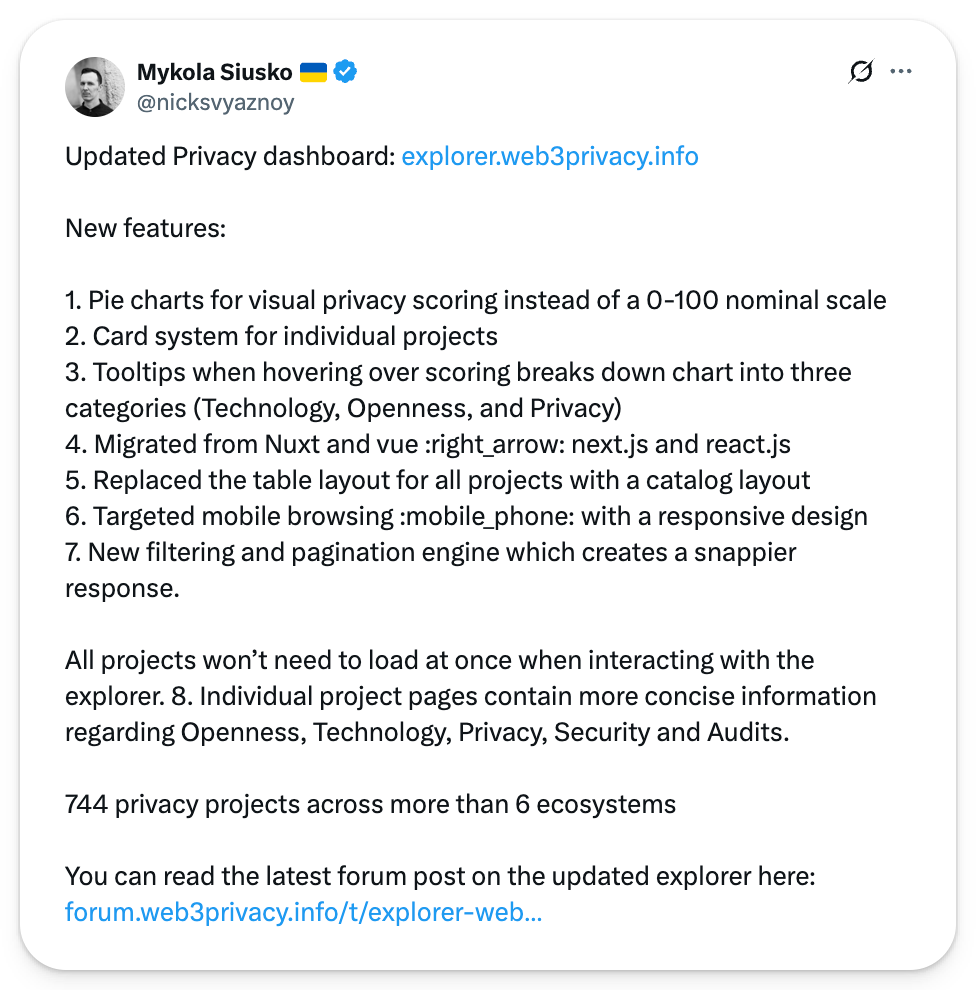
Task: Open the three-dot more options menu
Action: pyautogui.click(x=901, y=72)
